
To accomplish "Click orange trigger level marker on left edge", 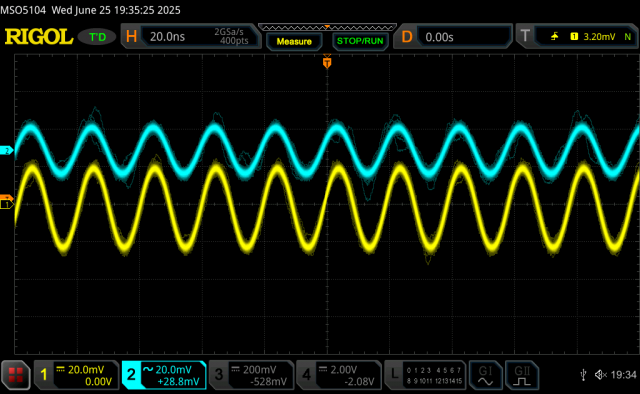I will (x=6, y=198).
